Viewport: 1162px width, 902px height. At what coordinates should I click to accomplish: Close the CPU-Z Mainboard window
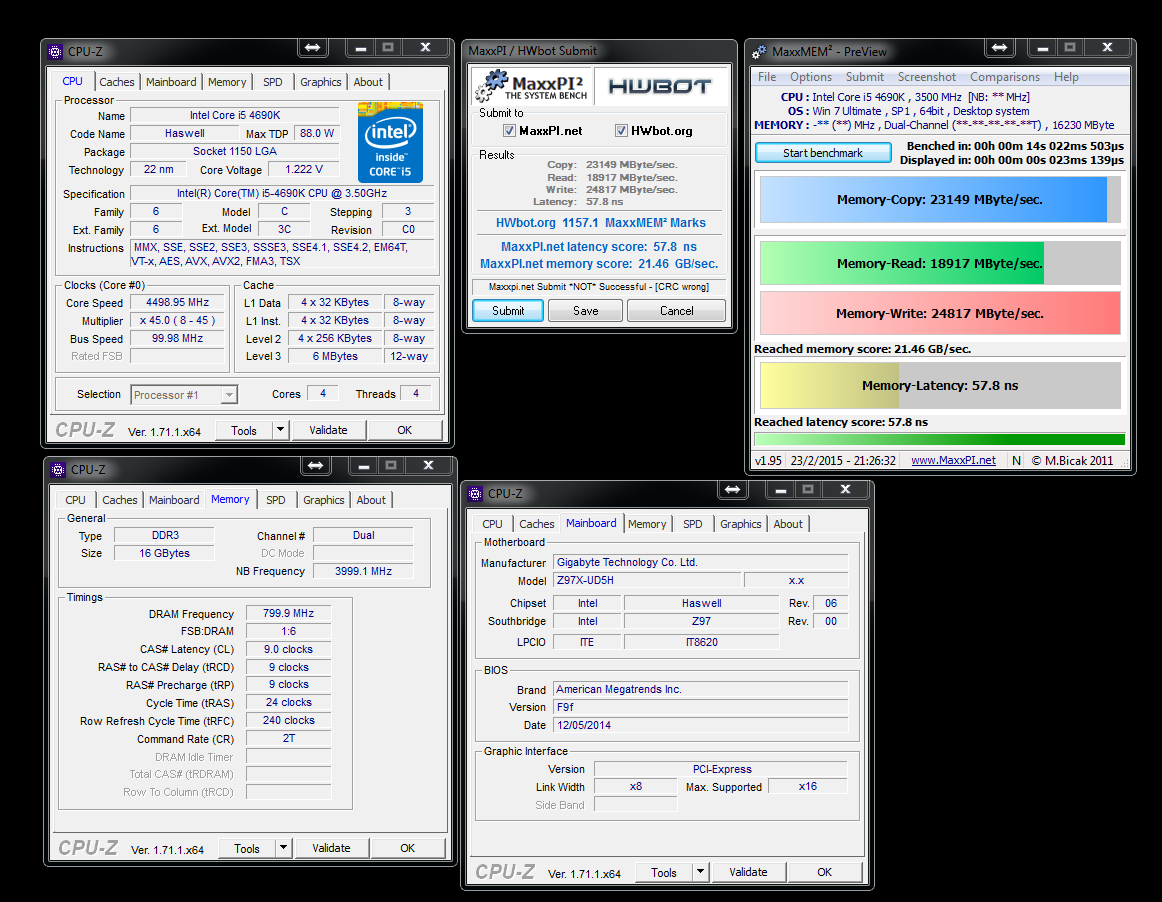click(x=845, y=489)
